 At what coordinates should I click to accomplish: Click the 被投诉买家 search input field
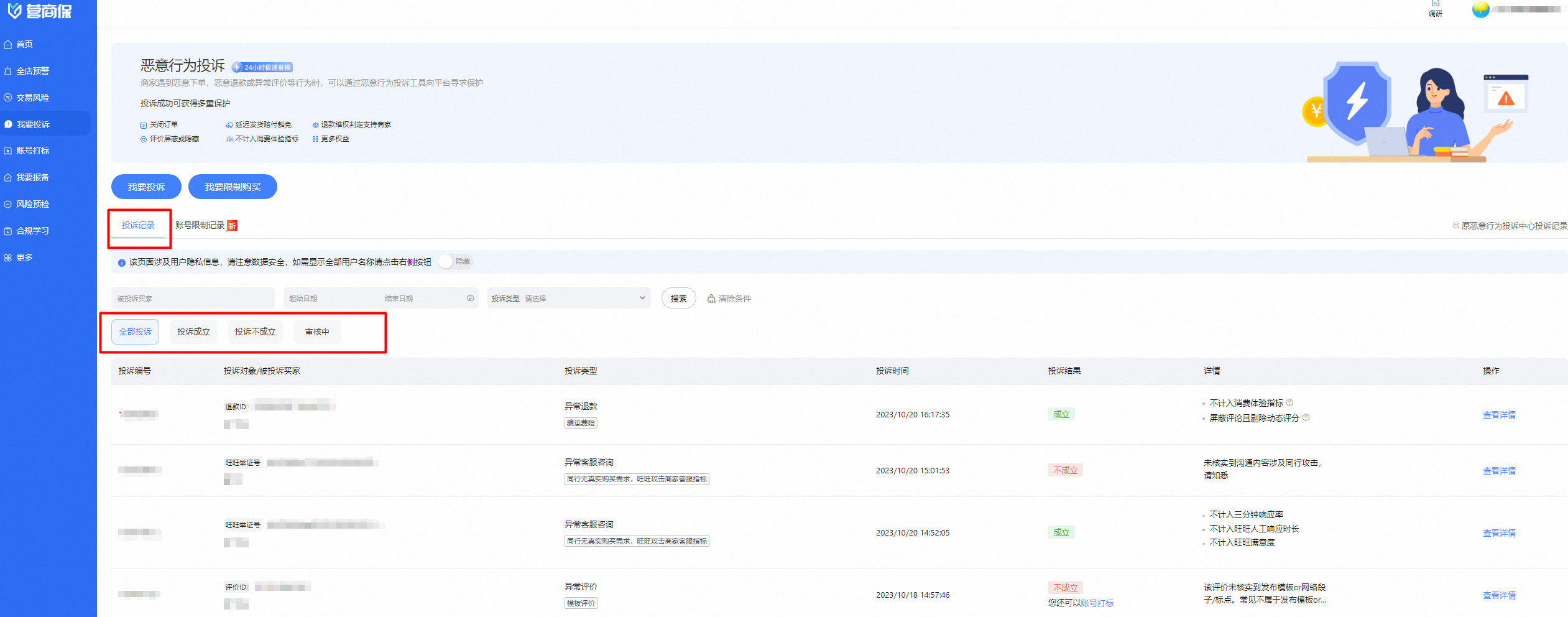click(x=193, y=299)
